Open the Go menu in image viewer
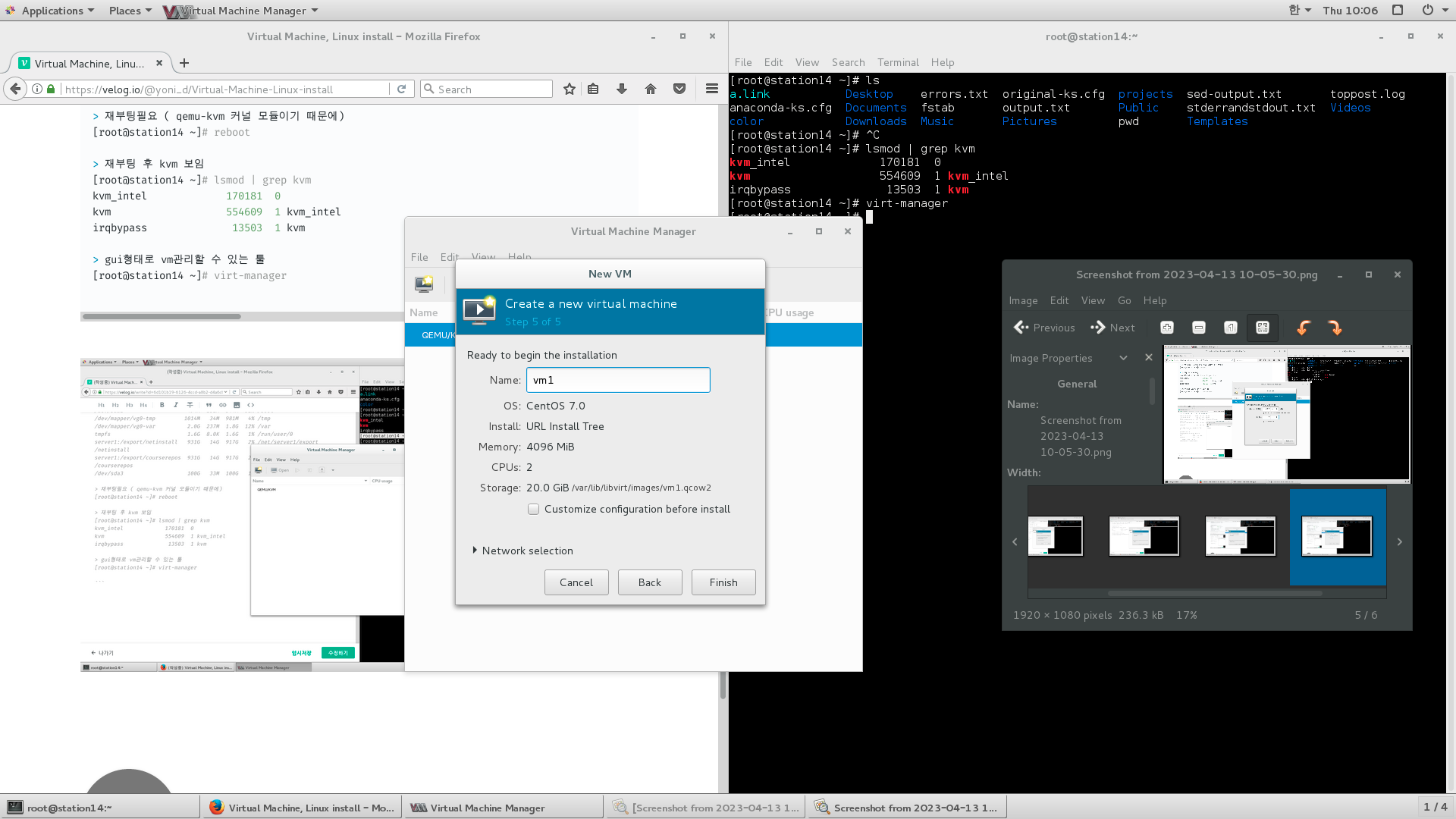The height and width of the screenshot is (819, 1456). pos(1124,300)
